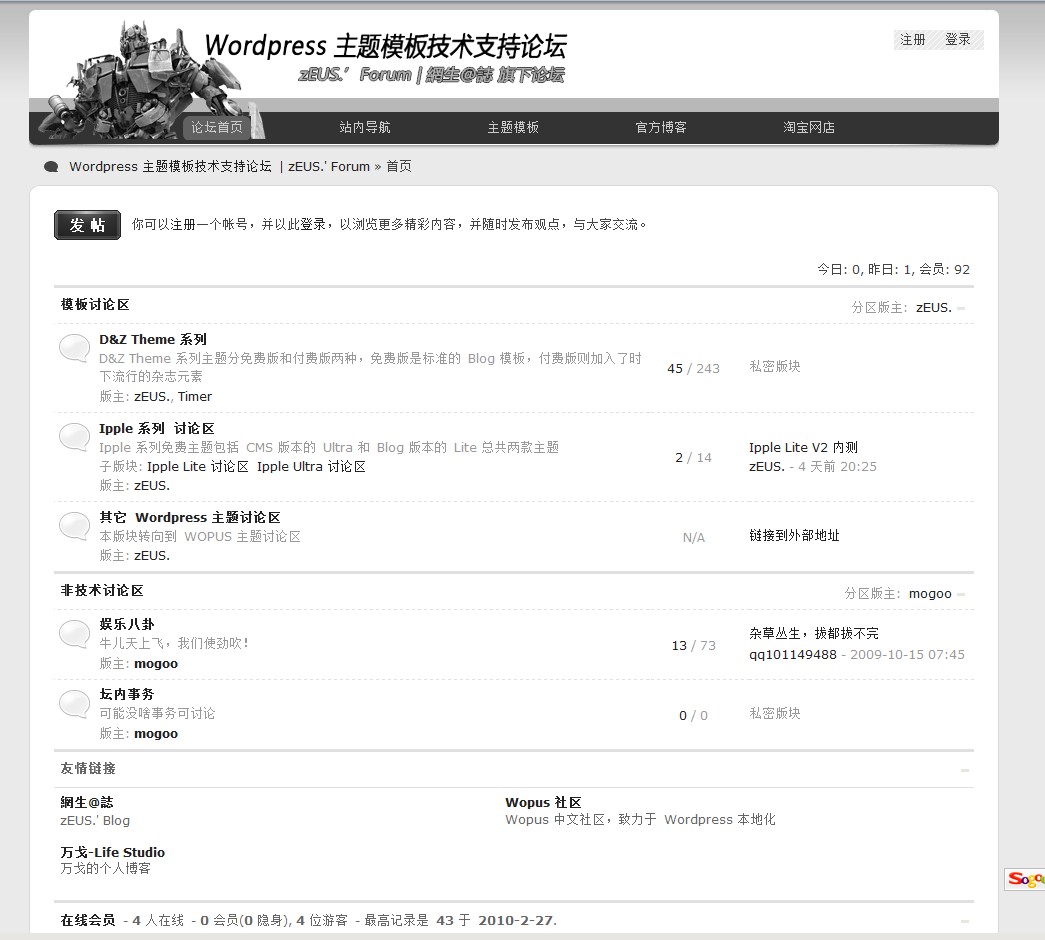Click zEUS. next to 分区版主

pos(934,307)
